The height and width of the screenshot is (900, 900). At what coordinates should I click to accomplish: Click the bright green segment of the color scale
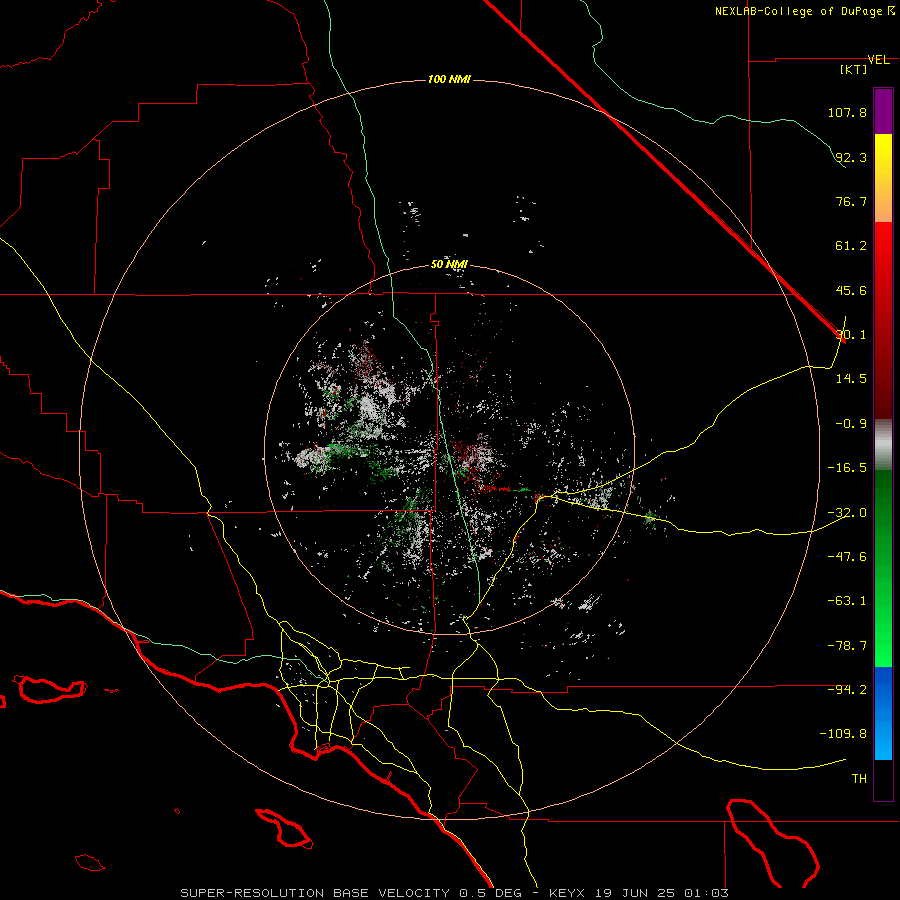click(883, 568)
